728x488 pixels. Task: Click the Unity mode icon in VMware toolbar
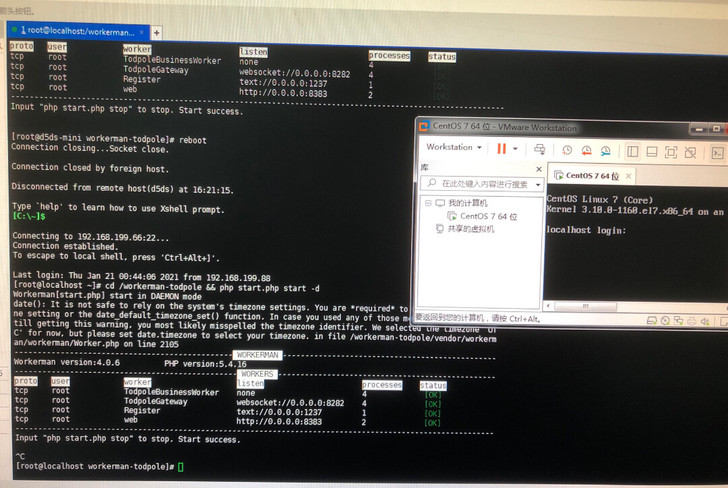pyautogui.click(x=690, y=152)
